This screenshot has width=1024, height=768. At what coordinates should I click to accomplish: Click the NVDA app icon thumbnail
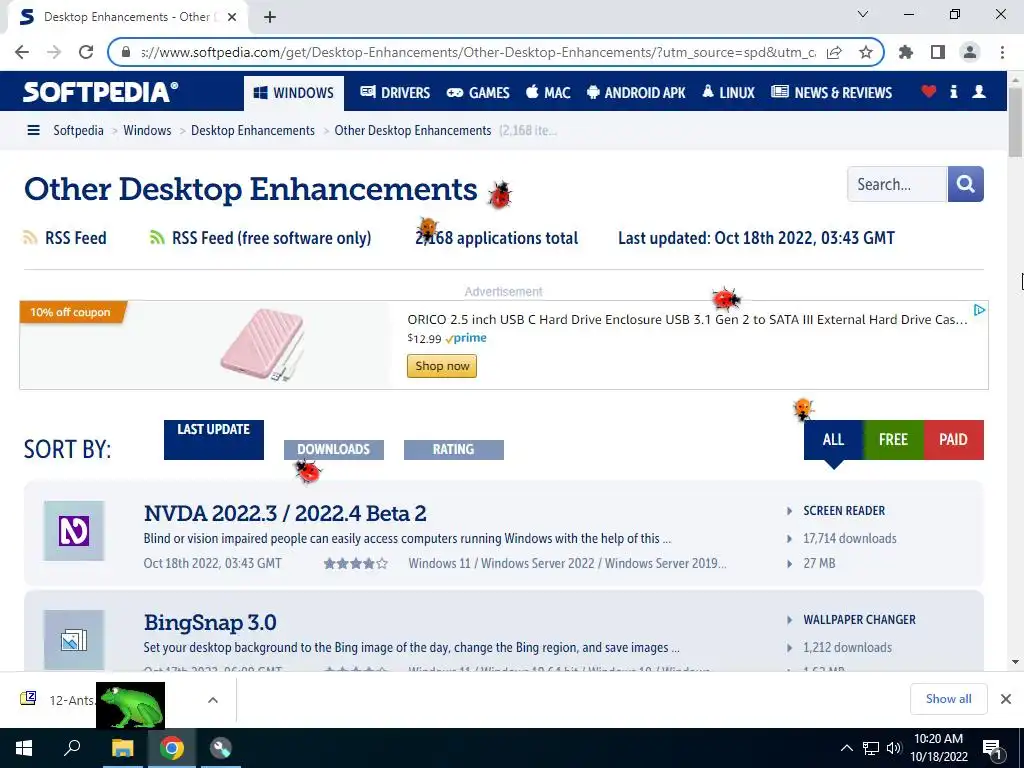click(74, 531)
